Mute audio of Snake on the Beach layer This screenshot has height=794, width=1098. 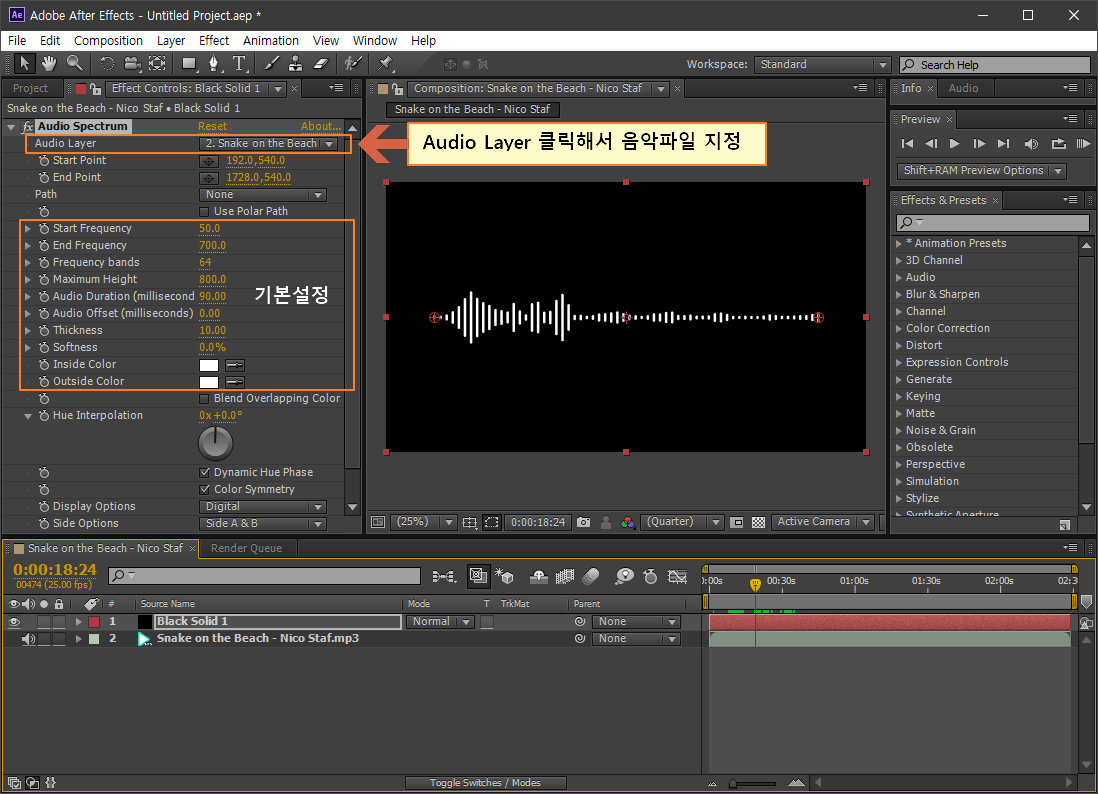(28, 639)
